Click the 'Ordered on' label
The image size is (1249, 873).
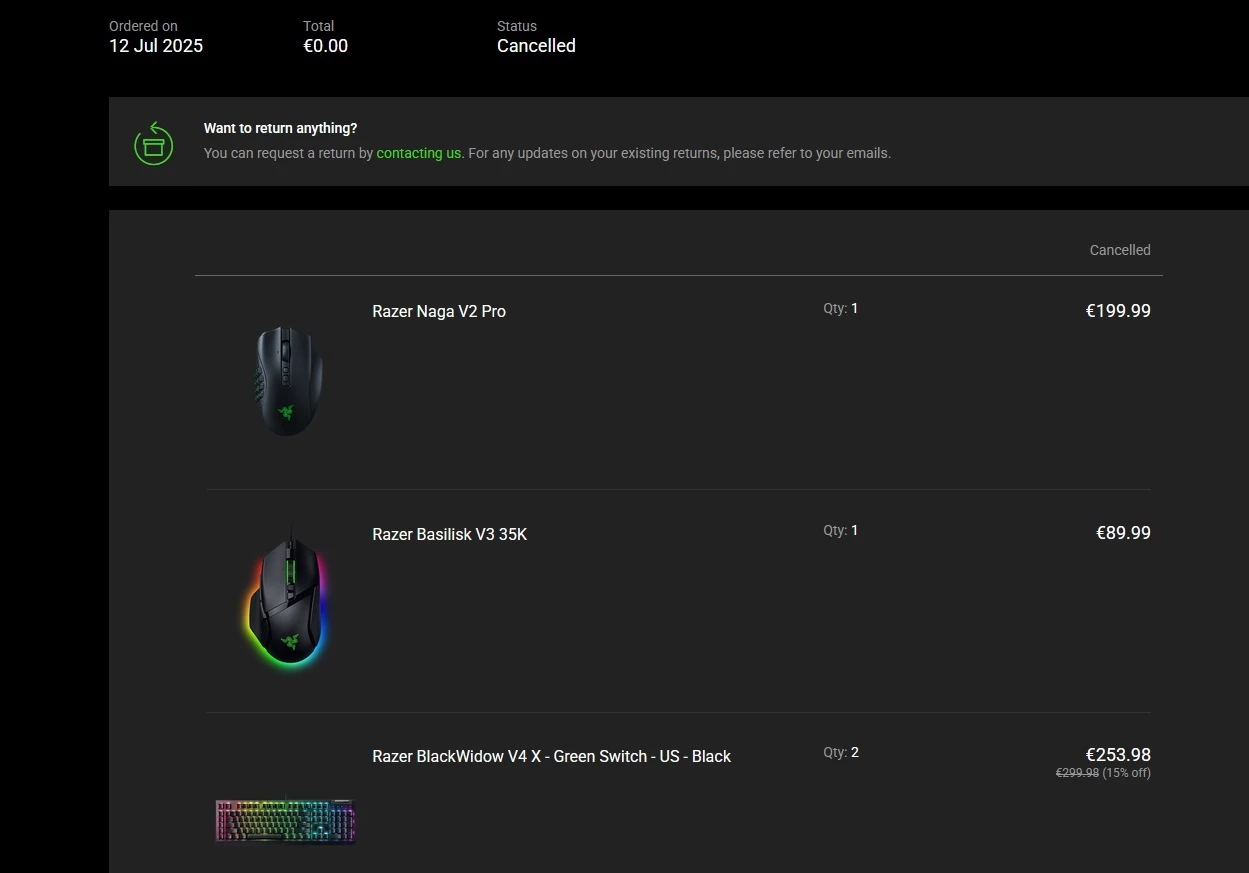[143, 26]
